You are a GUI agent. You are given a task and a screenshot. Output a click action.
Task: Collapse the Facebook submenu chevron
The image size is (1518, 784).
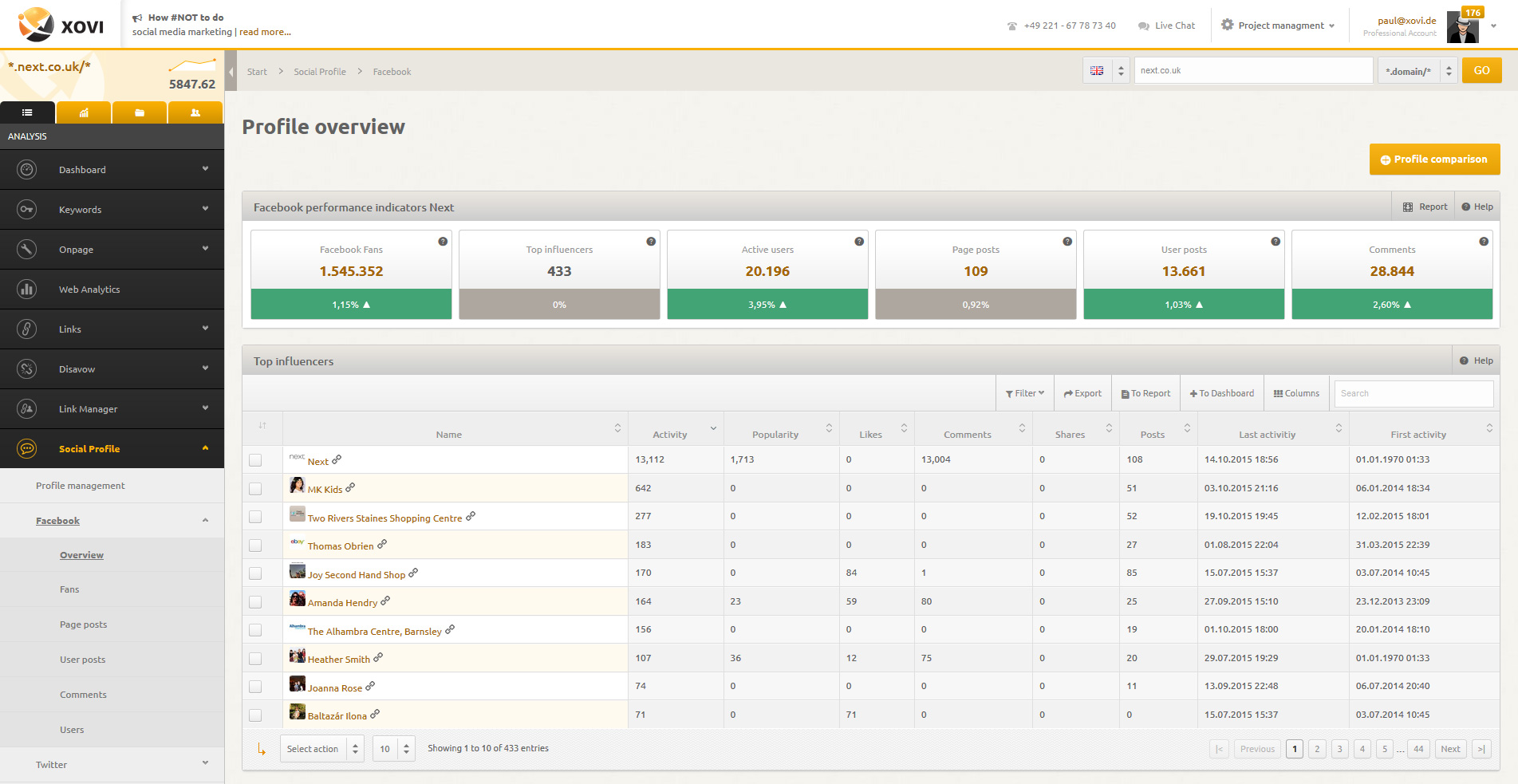[205, 520]
